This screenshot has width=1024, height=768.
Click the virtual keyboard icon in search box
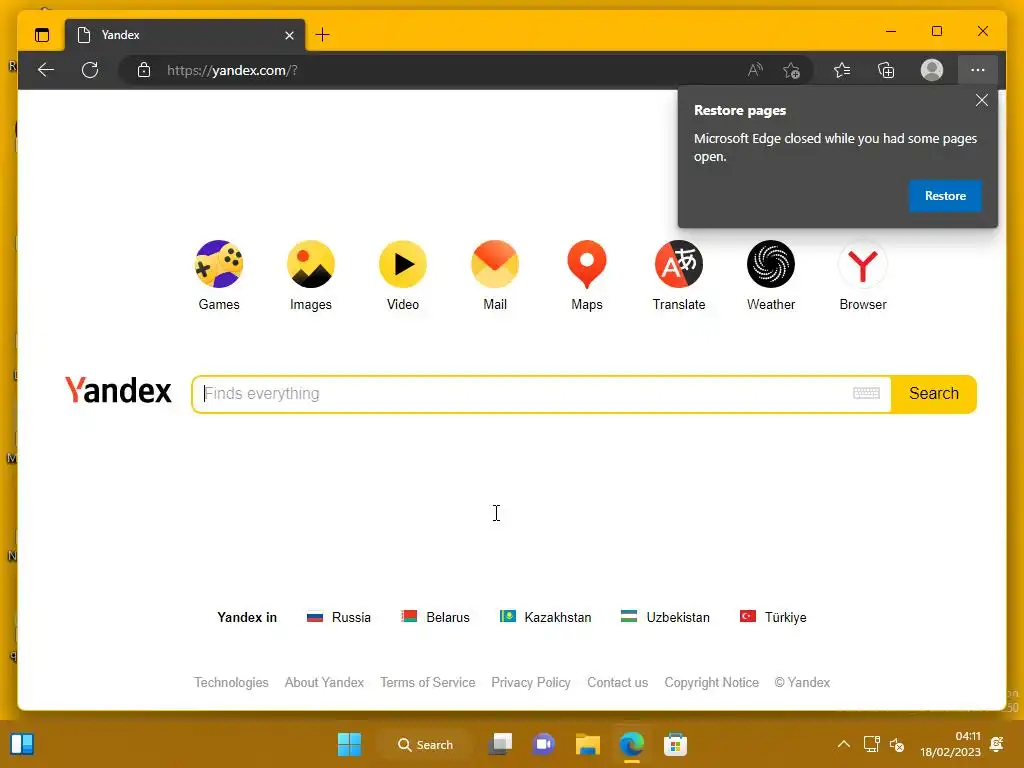pos(867,393)
